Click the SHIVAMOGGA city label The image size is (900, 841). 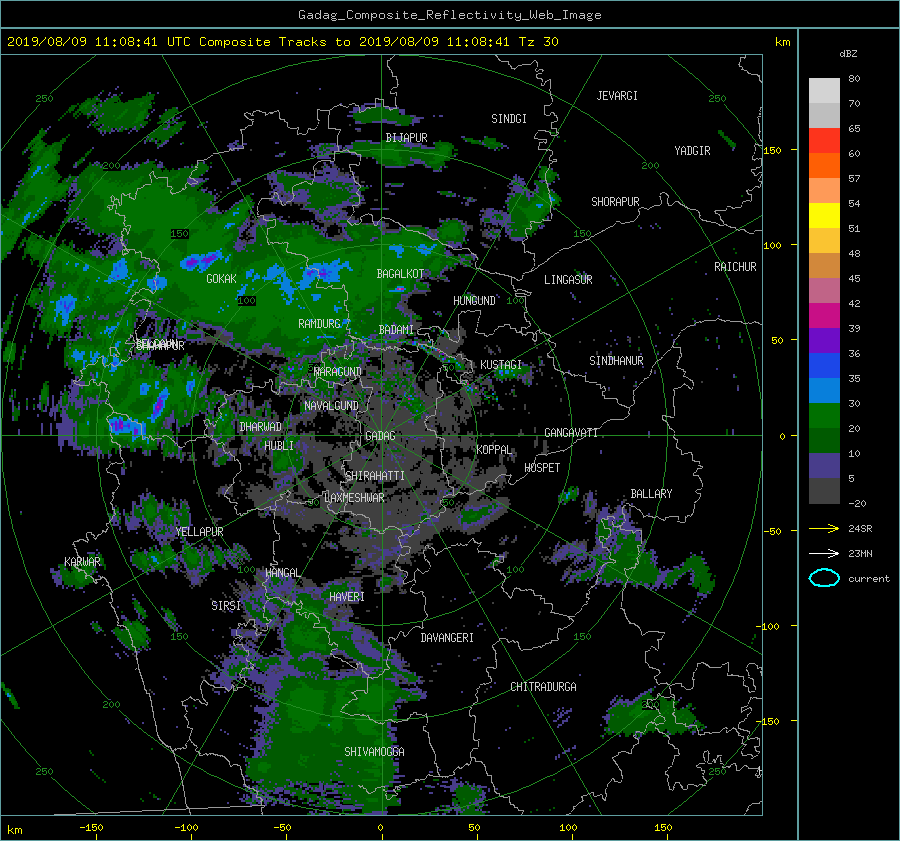tap(374, 751)
